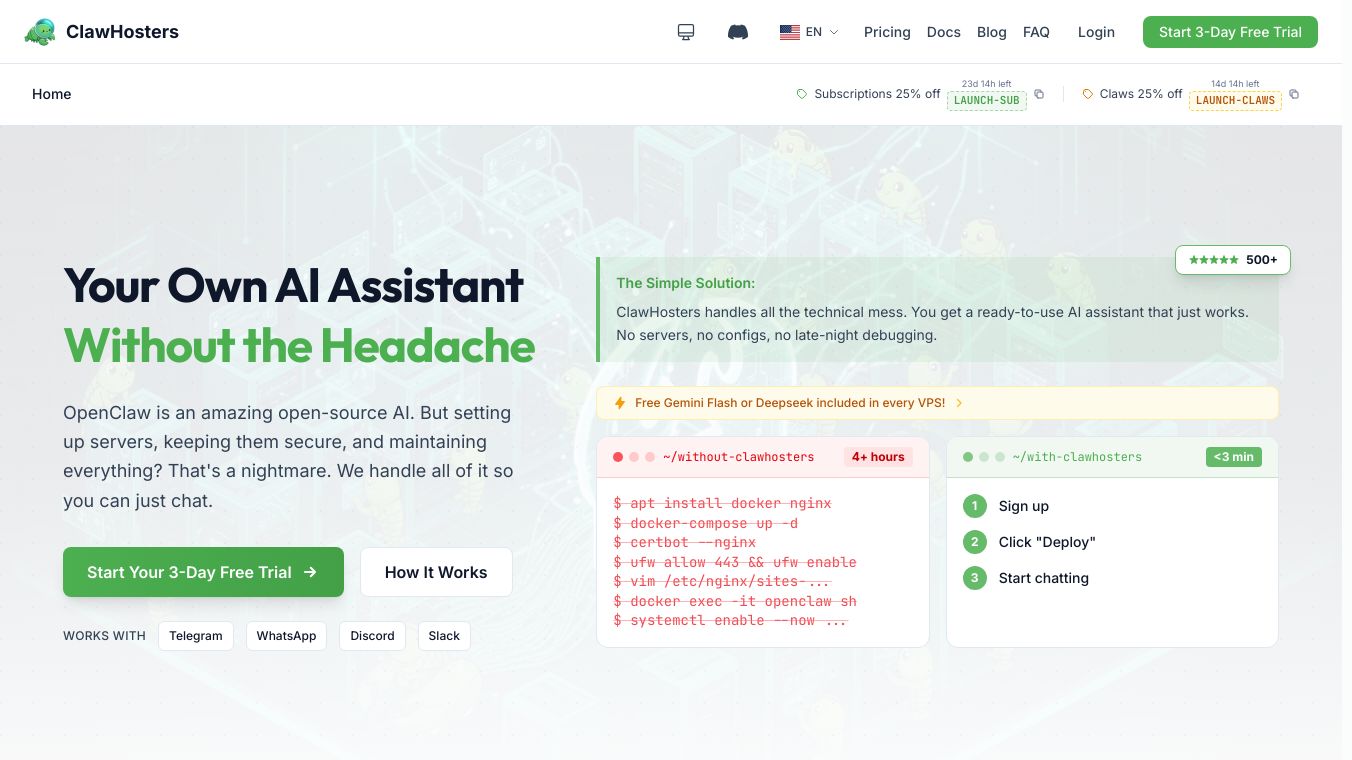The width and height of the screenshot is (1352, 760).
Task: Click the "Start chatting" step text
Action: 1044,578
